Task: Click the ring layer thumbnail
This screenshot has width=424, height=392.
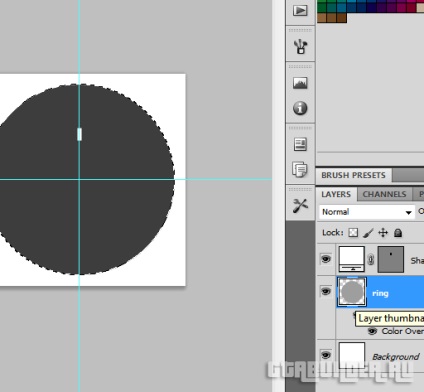Action: tap(352, 292)
